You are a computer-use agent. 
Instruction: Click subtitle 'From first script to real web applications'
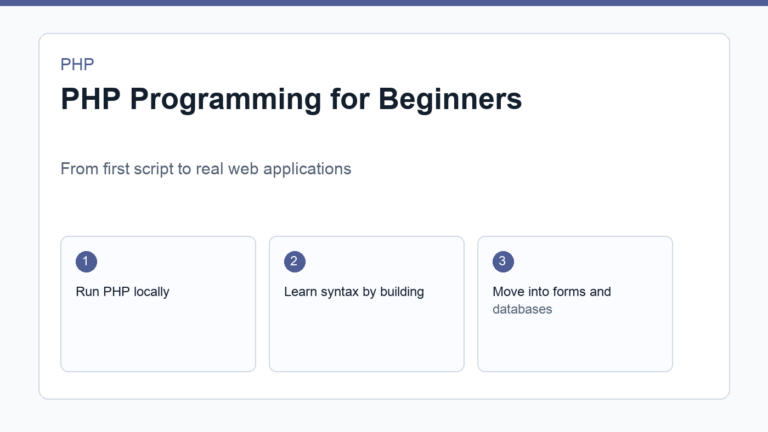(206, 169)
